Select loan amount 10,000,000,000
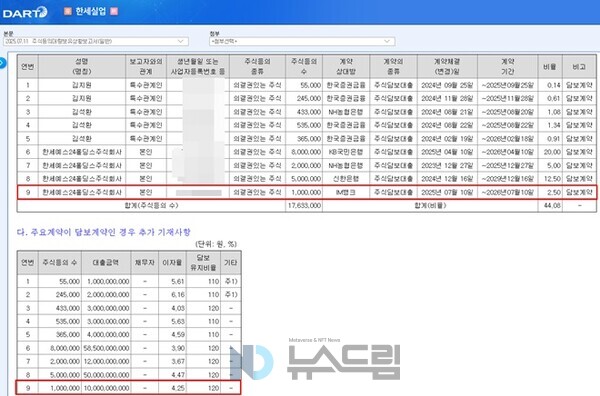The height and width of the screenshot is (396, 600). click(106, 388)
